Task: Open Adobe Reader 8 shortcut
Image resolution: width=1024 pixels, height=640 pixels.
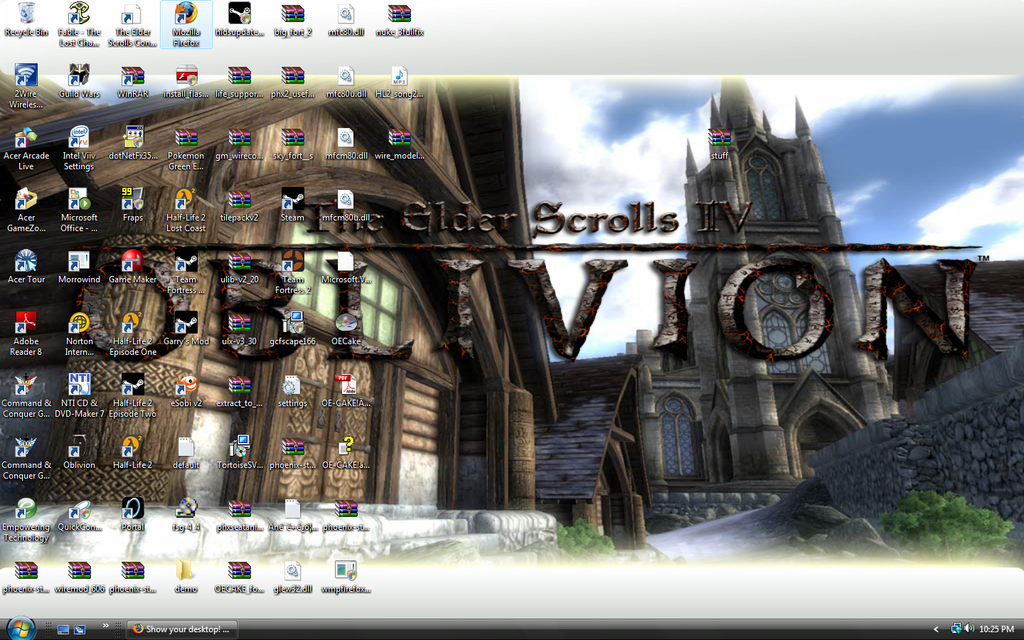Action: click(x=26, y=334)
